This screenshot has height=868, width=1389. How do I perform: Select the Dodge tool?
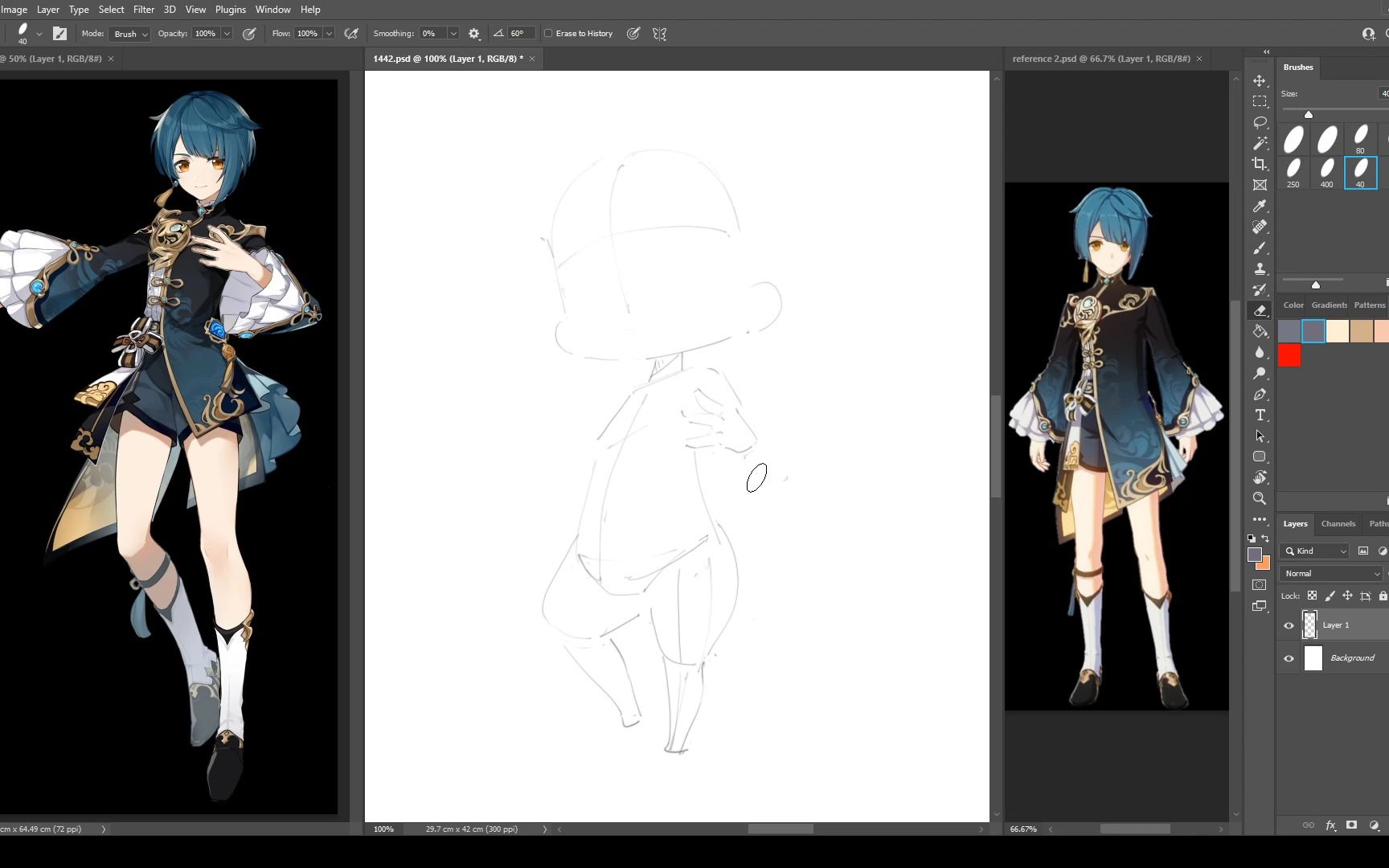1260,373
